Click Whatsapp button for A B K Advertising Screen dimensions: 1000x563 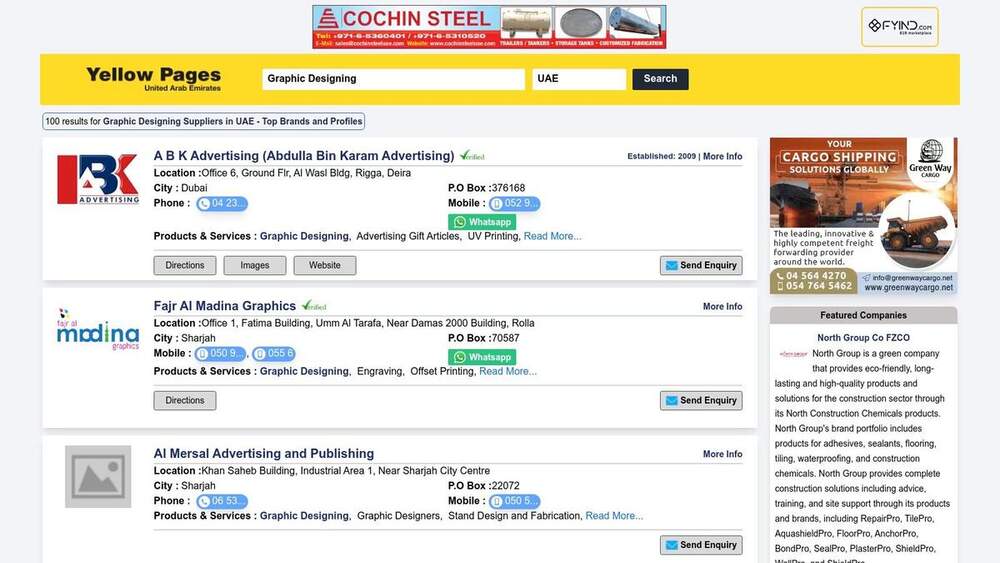(x=482, y=222)
